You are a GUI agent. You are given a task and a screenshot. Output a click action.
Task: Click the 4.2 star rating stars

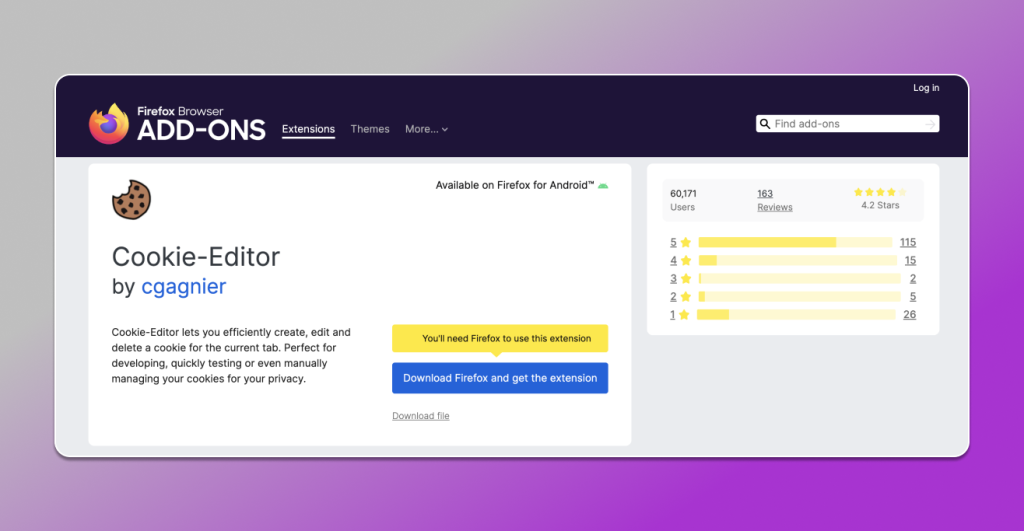[880, 192]
